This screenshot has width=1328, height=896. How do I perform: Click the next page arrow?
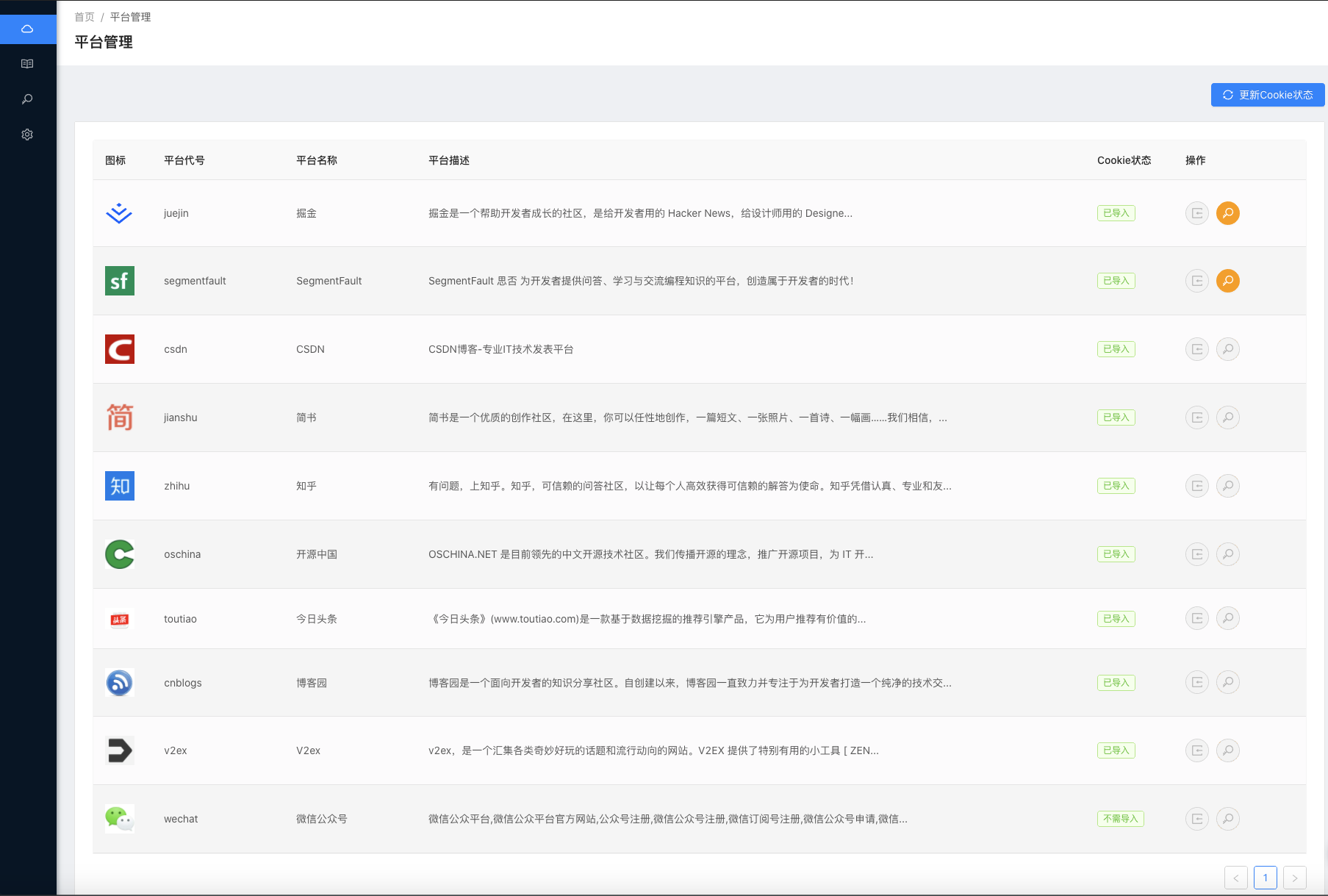[x=1295, y=878]
